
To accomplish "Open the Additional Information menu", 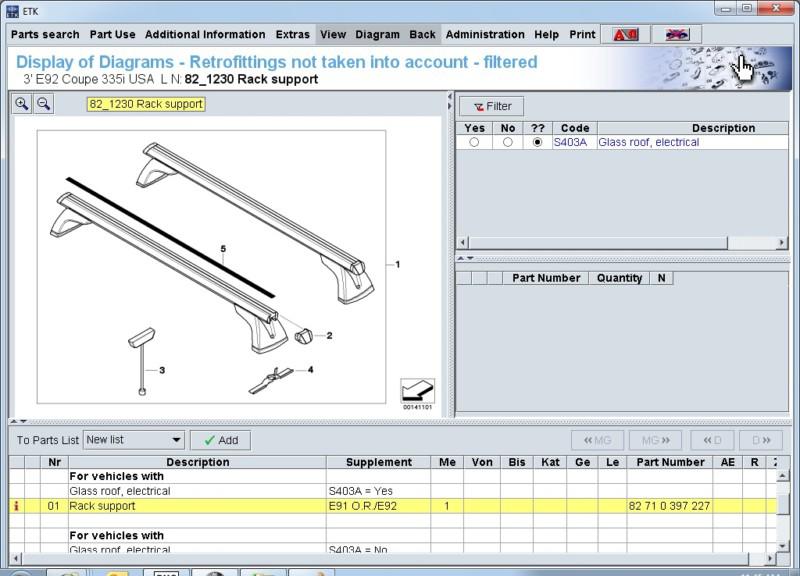I will [205, 34].
